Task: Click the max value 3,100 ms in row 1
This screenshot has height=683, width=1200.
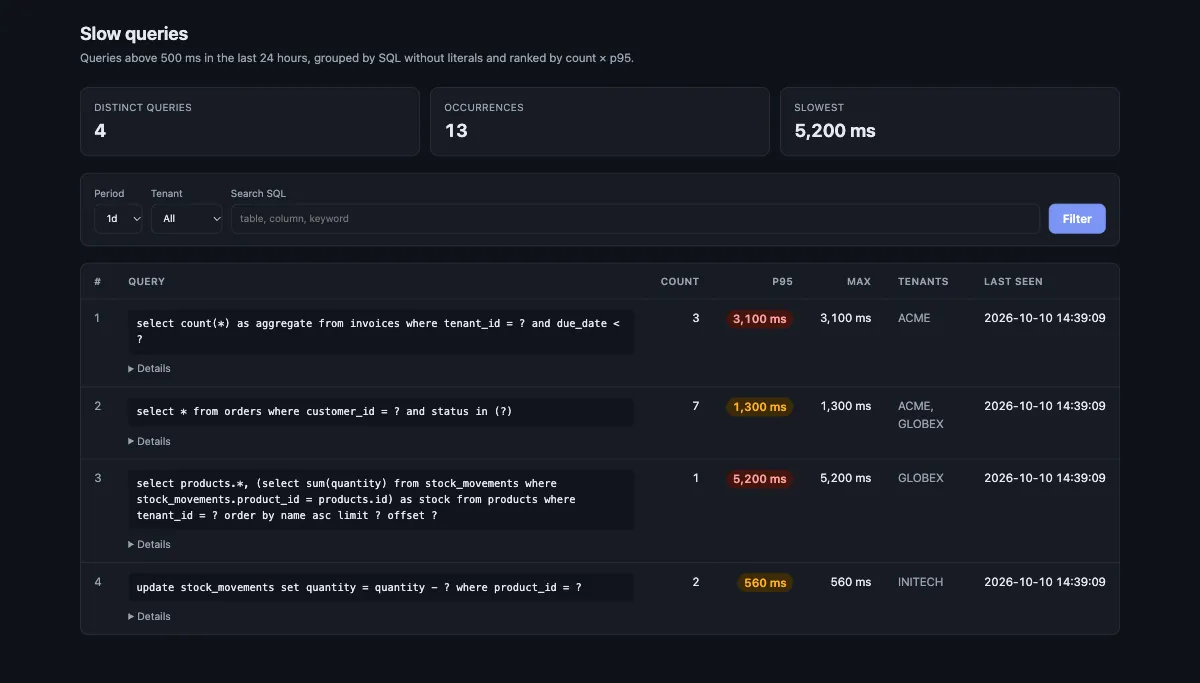Action: coord(846,318)
